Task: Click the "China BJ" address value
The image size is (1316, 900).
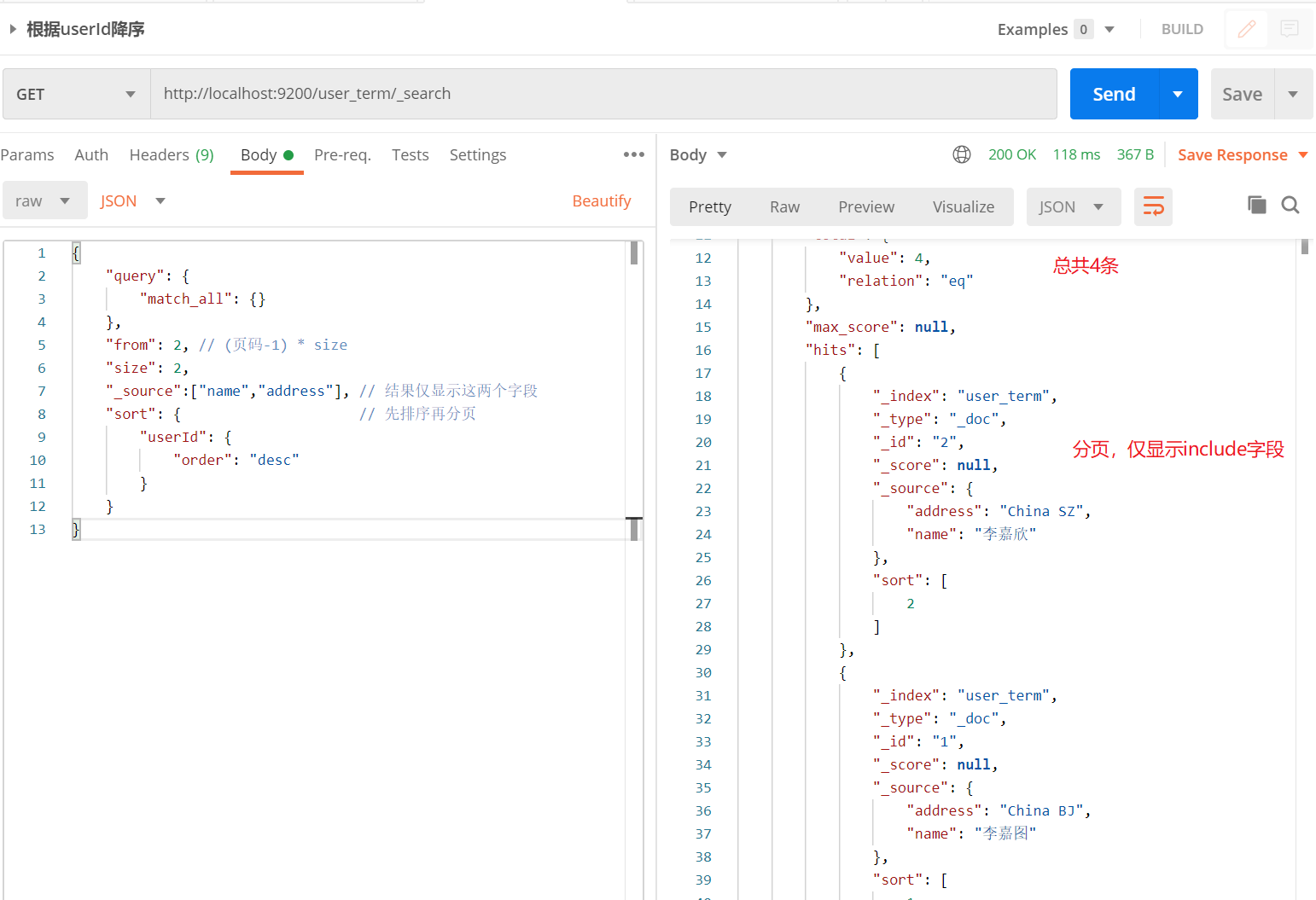Action: click(x=1041, y=810)
